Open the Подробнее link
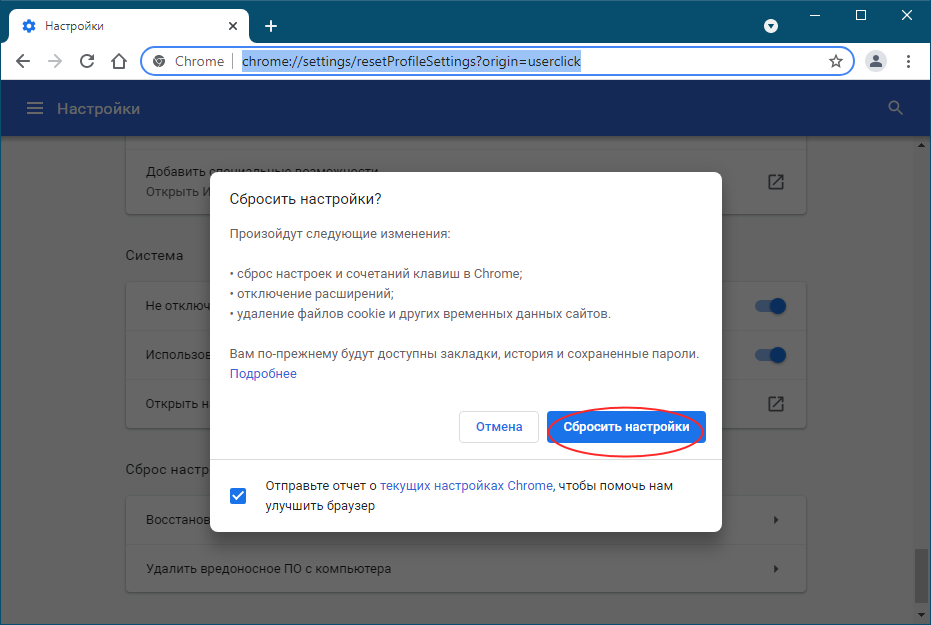The height and width of the screenshot is (625, 931). click(x=263, y=373)
